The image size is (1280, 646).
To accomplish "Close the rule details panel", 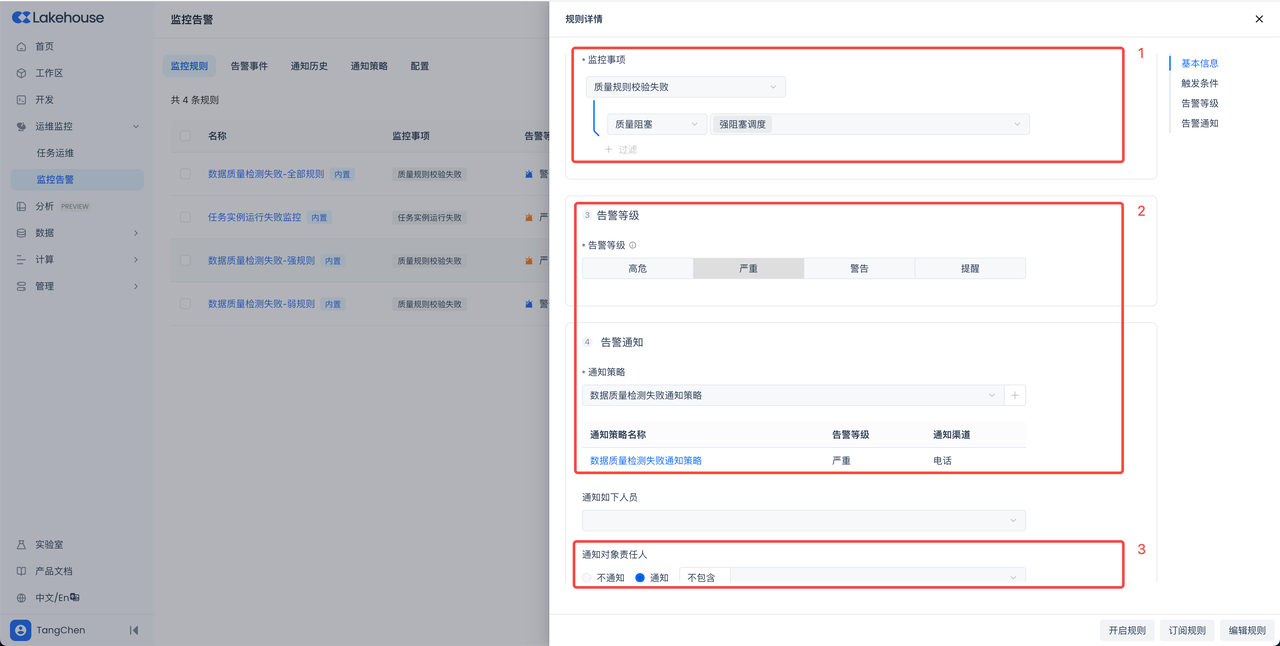I will tap(1259, 19).
